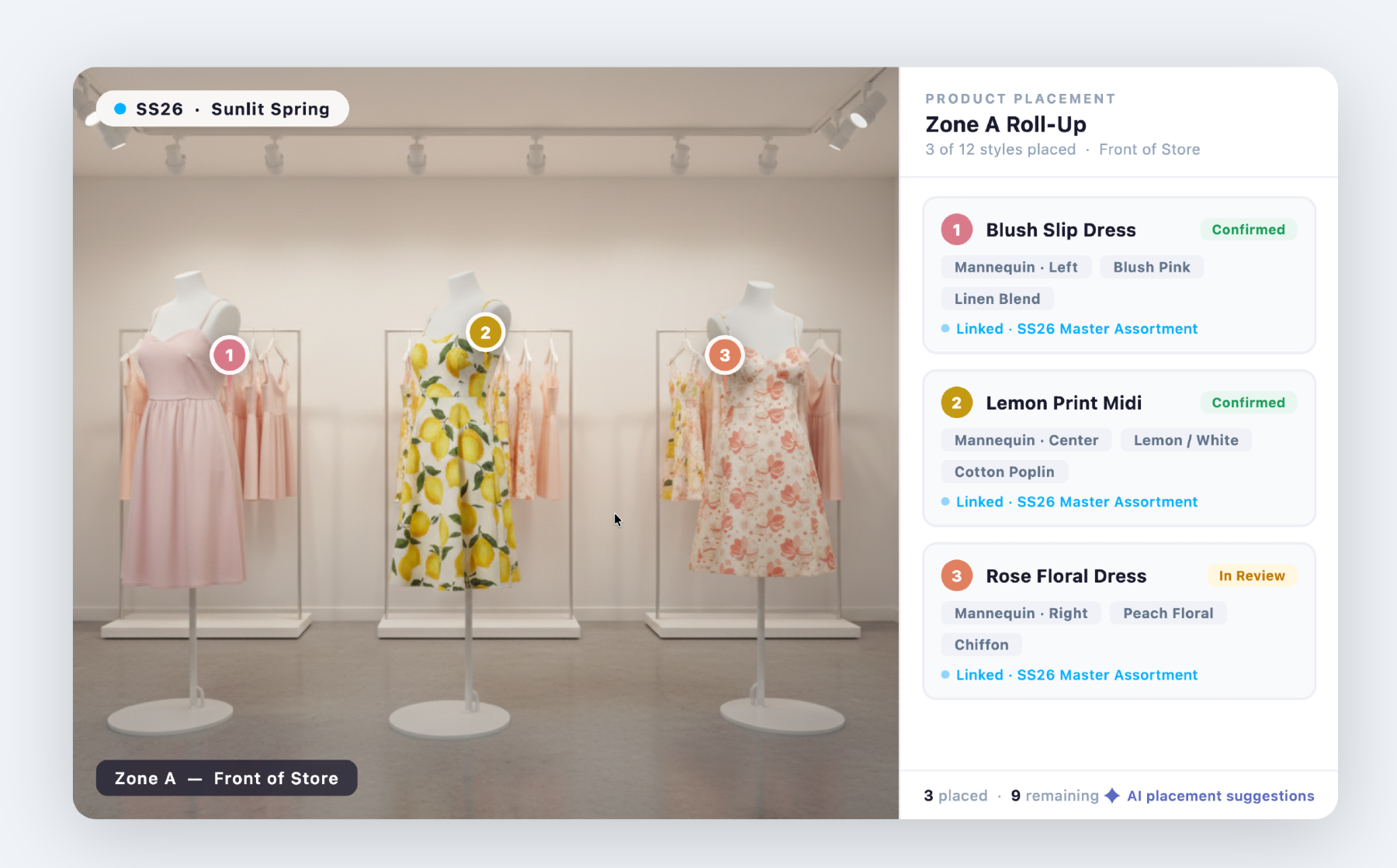The image size is (1397, 868).
Task: Select the Peach Floral color tag
Action: (x=1167, y=613)
